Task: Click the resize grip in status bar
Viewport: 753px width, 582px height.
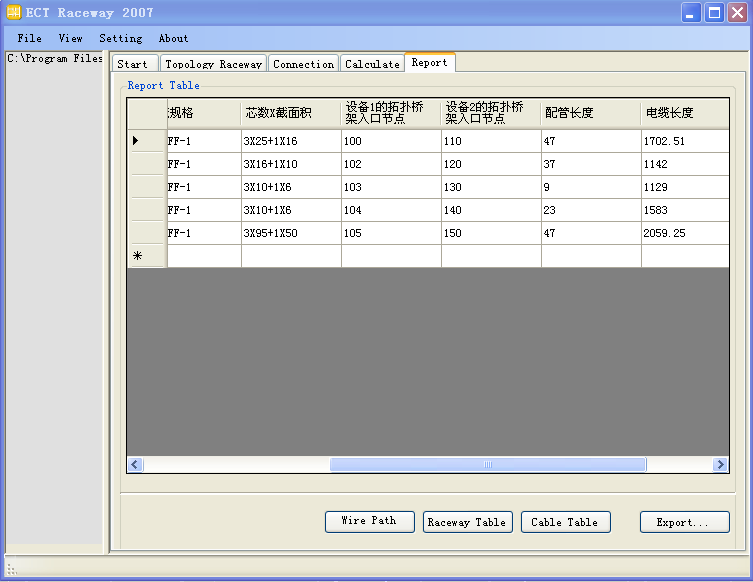Action: pos(12,570)
